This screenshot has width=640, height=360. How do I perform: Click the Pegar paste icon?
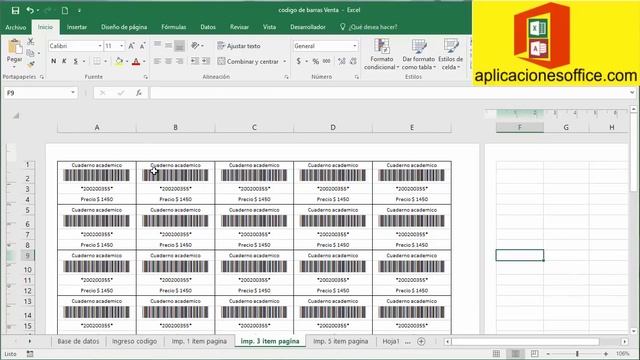point(15,47)
